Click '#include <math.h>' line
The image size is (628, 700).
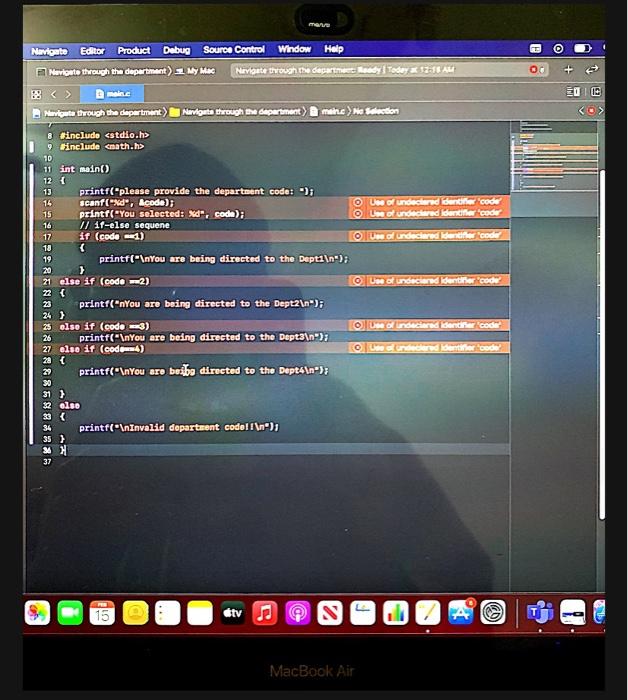coord(102,146)
